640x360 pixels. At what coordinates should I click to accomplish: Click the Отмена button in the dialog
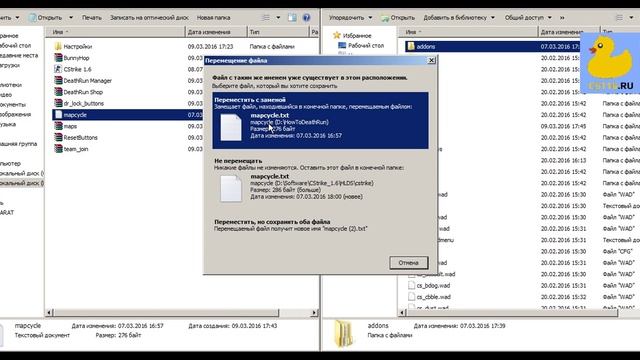tap(409, 263)
